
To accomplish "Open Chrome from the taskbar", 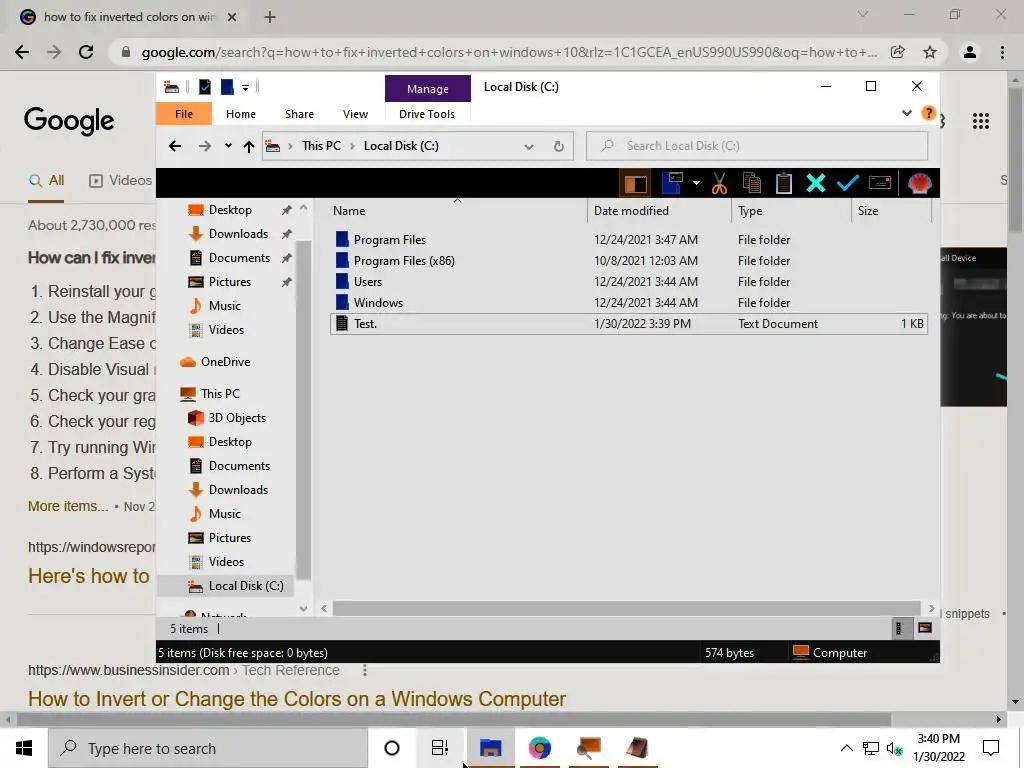I will (539, 748).
